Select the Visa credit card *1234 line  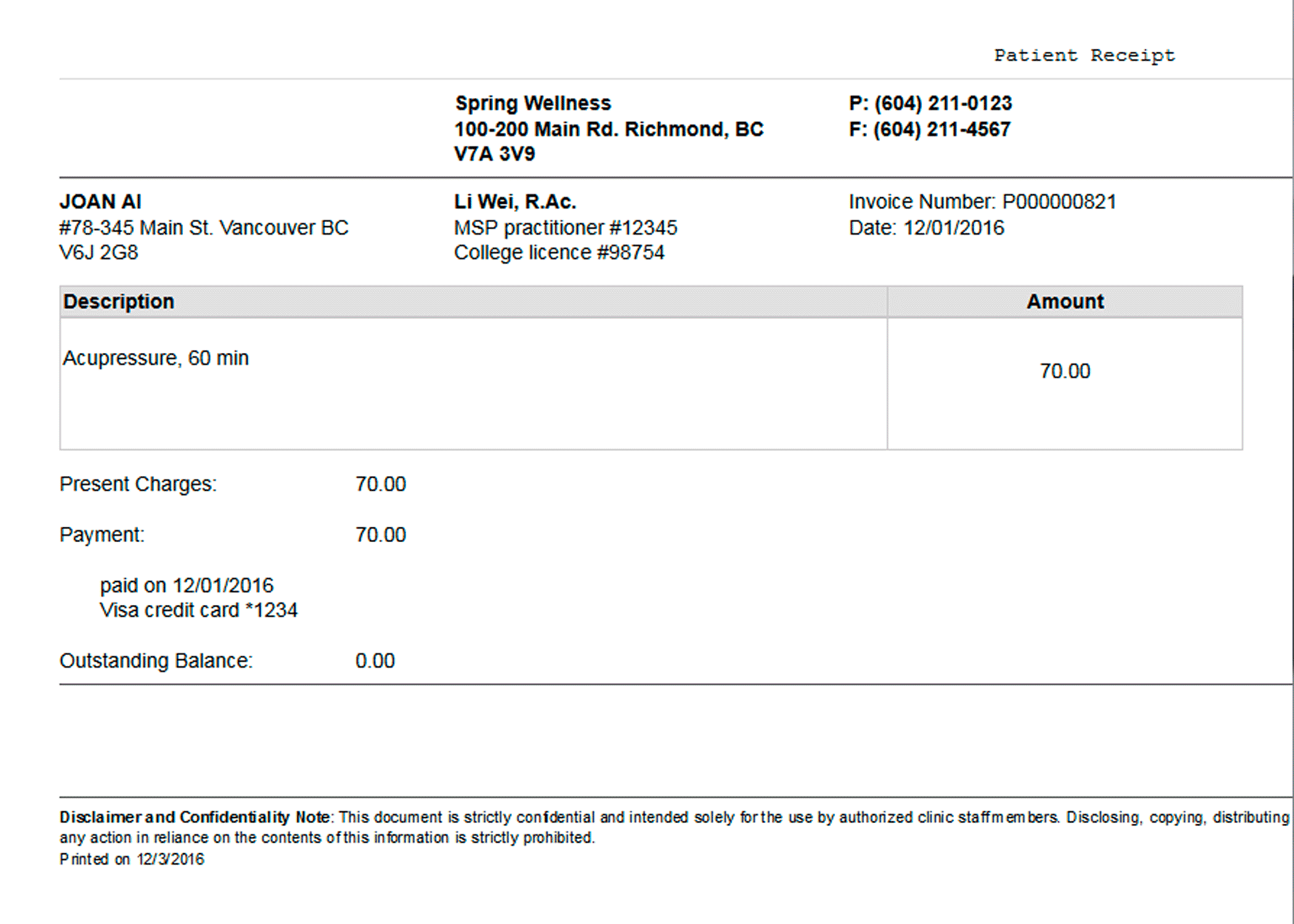(199, 610)
